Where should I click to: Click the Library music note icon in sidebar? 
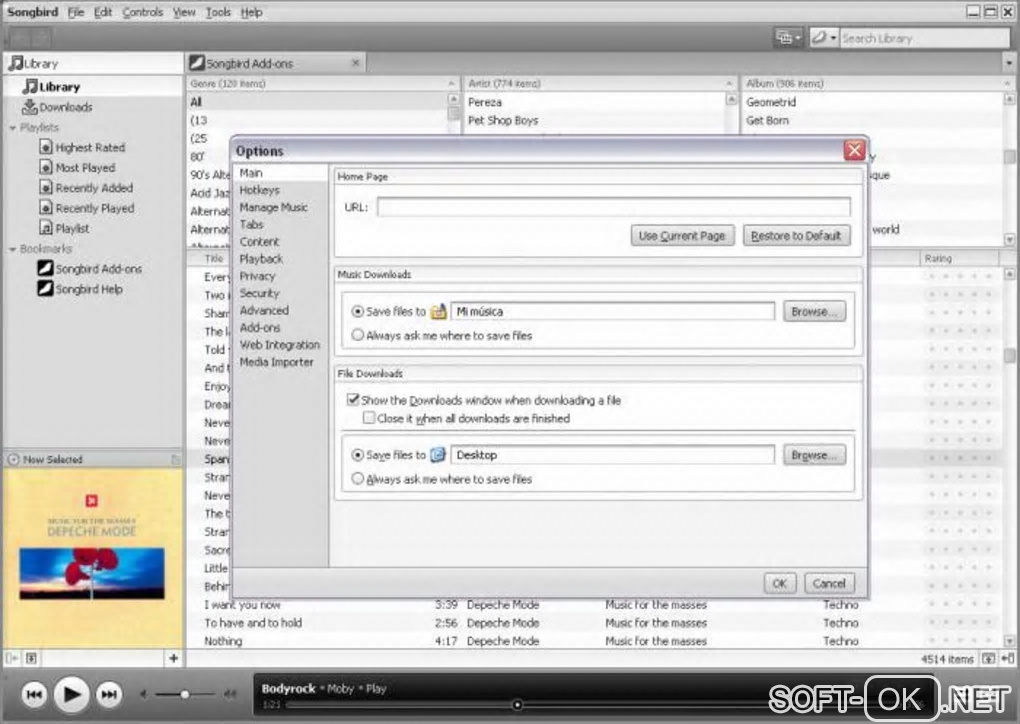[x=29, y=87]
